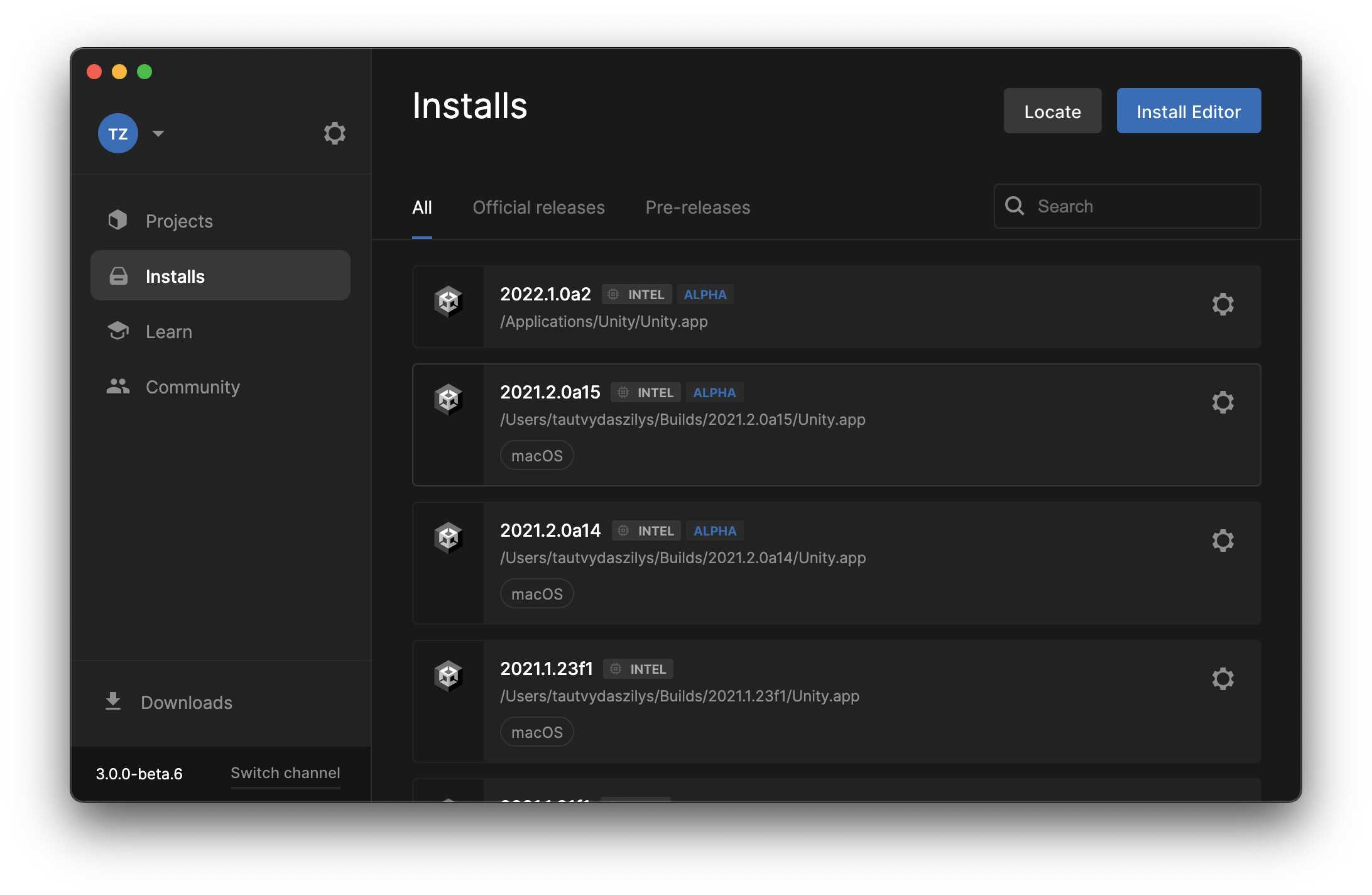This screenshot has height=895, width=1372.
Task: Click ALPHA tag on 2021.2.0a15
Action: (714, 392)
